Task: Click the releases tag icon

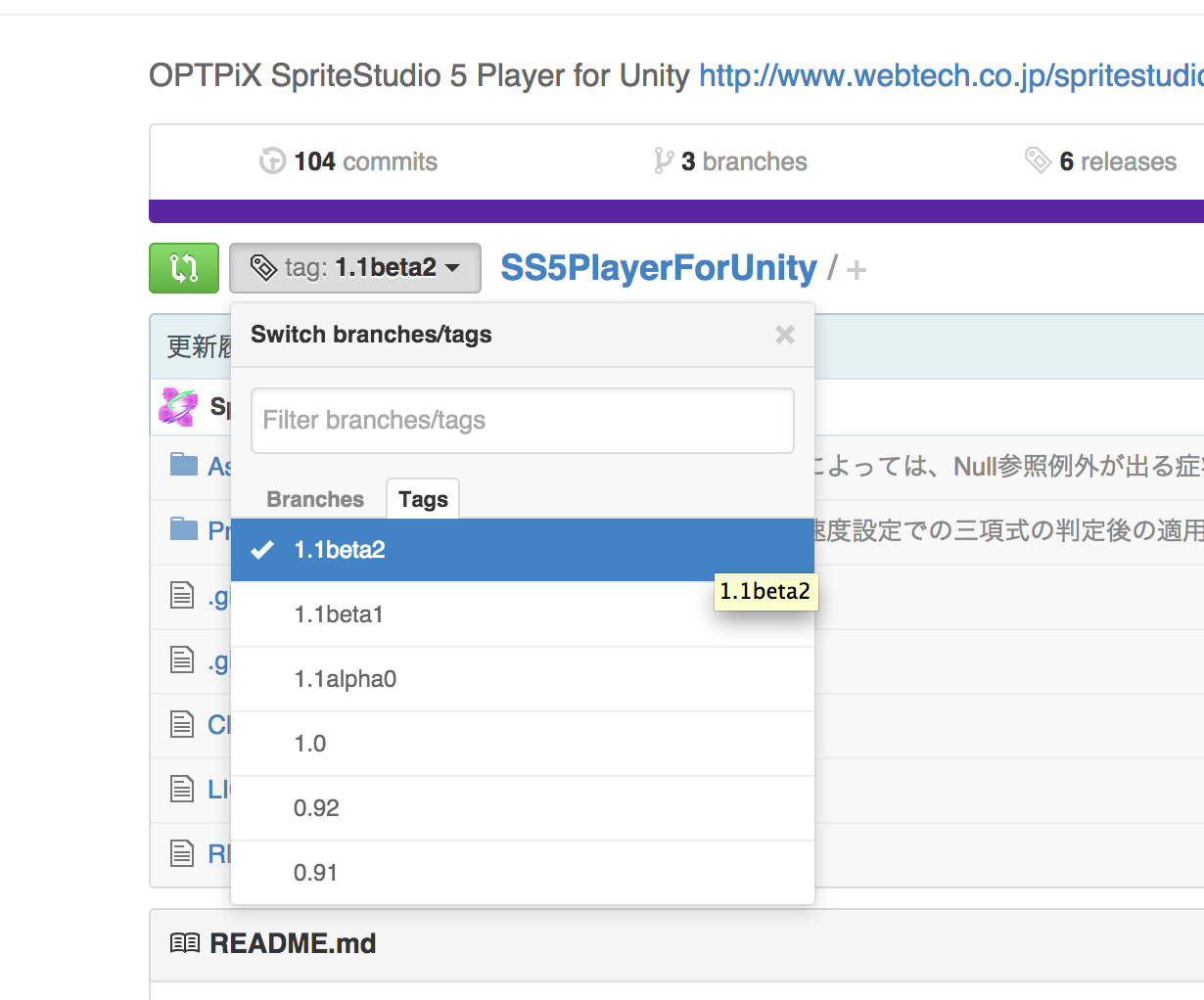Action: [x=1038, y=160]
